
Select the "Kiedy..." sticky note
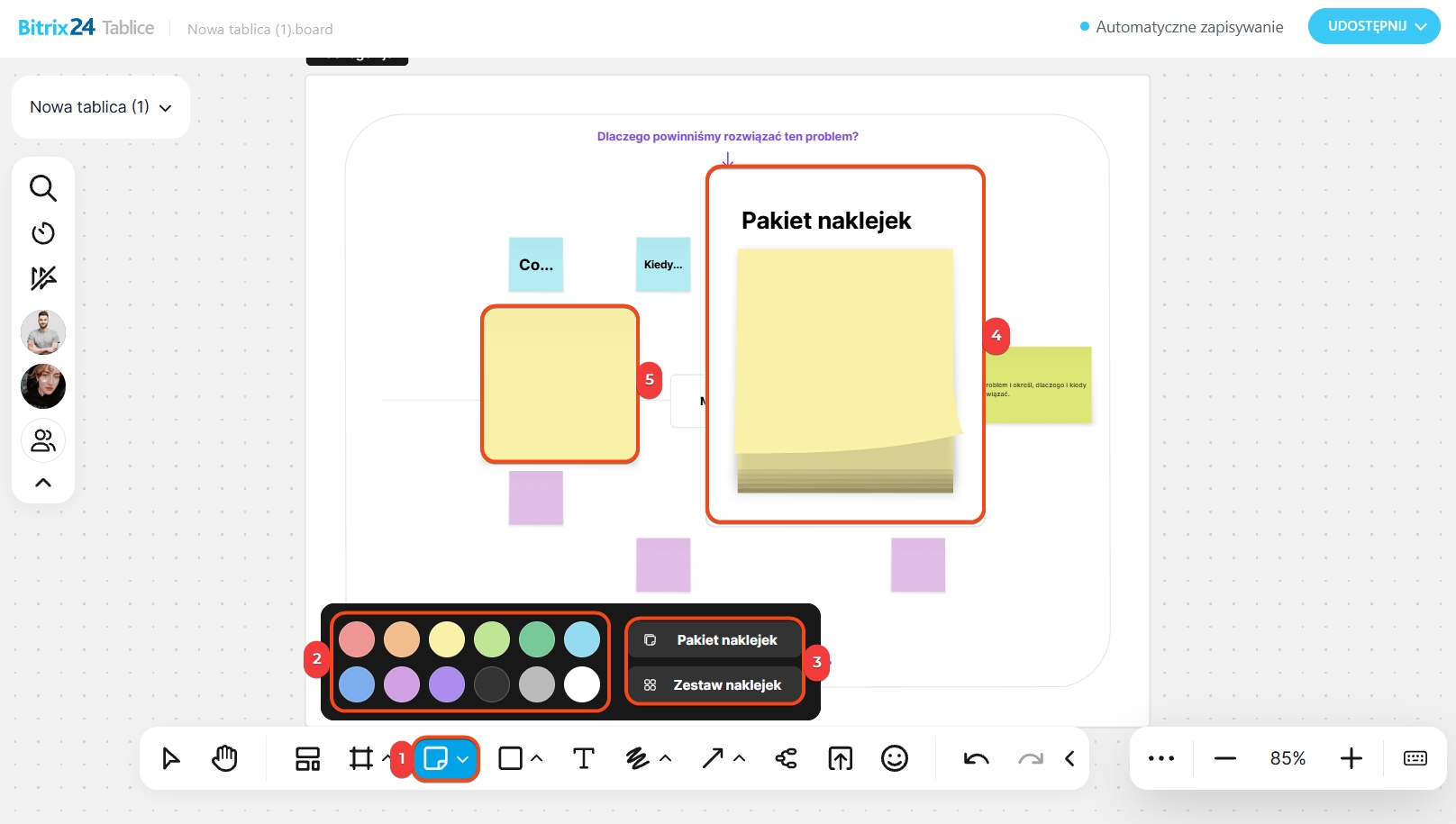(x=663, y=265)
